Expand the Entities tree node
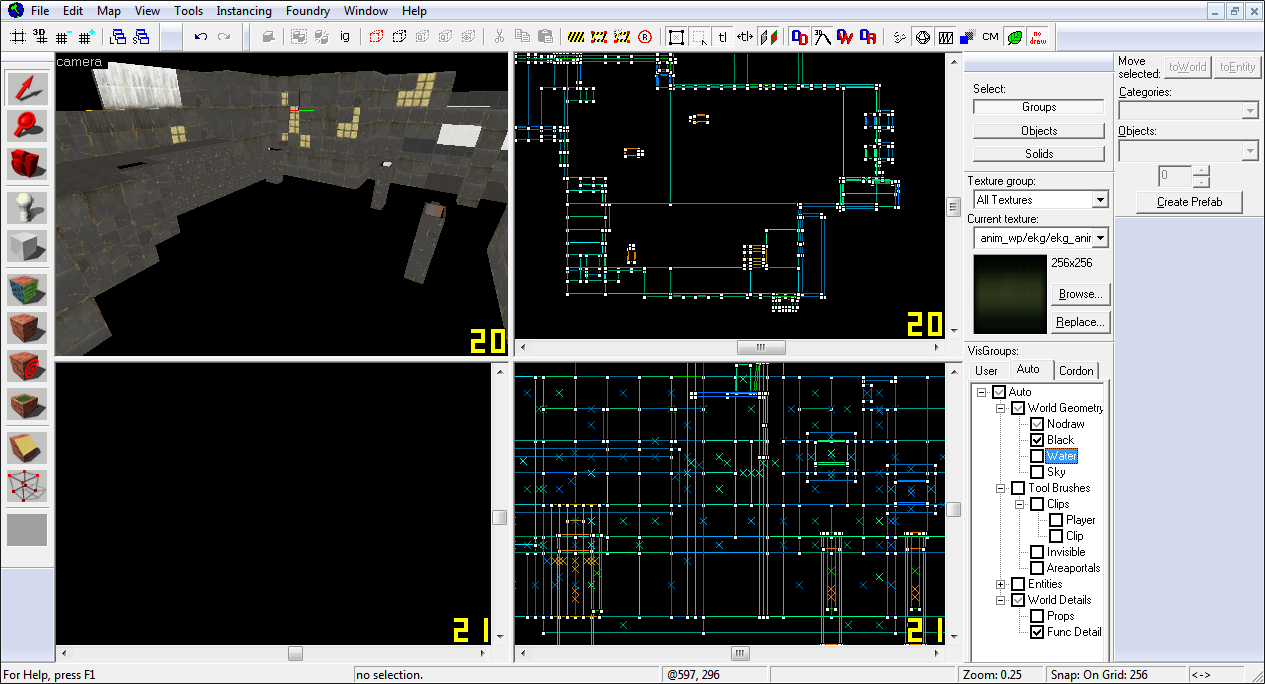Screen dimensions: 1265x684 1001,584
